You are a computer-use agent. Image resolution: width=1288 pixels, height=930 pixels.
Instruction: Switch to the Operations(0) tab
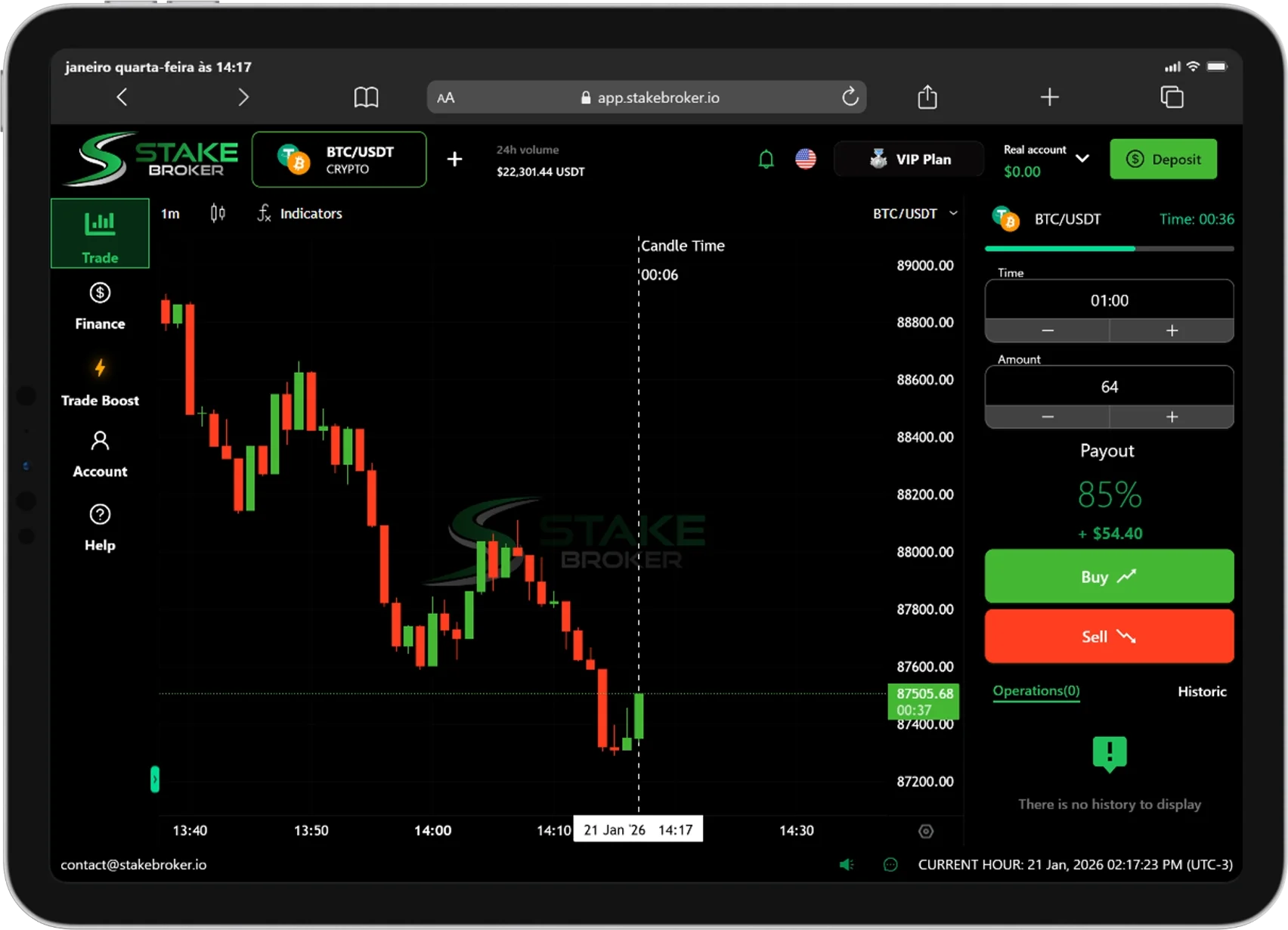click(x=1036, y=691)
